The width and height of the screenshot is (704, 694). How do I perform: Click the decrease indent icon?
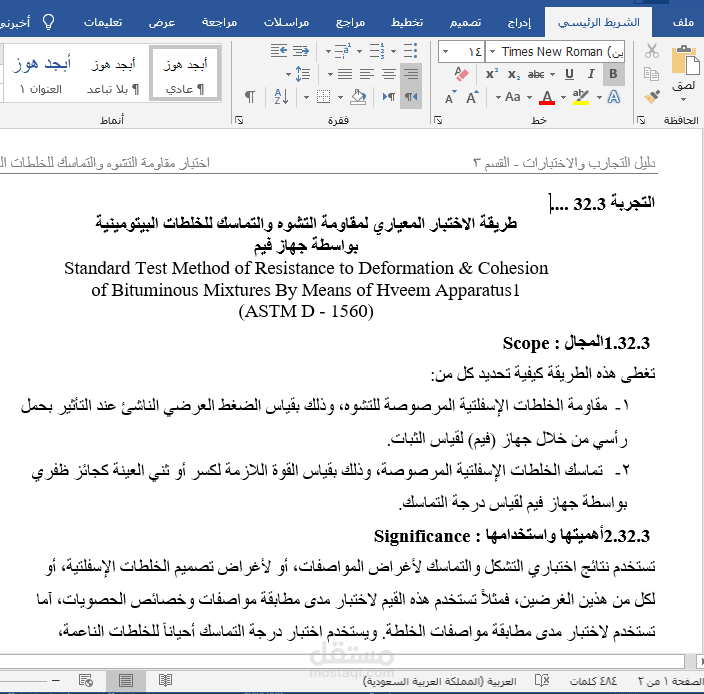coord(301,51)
